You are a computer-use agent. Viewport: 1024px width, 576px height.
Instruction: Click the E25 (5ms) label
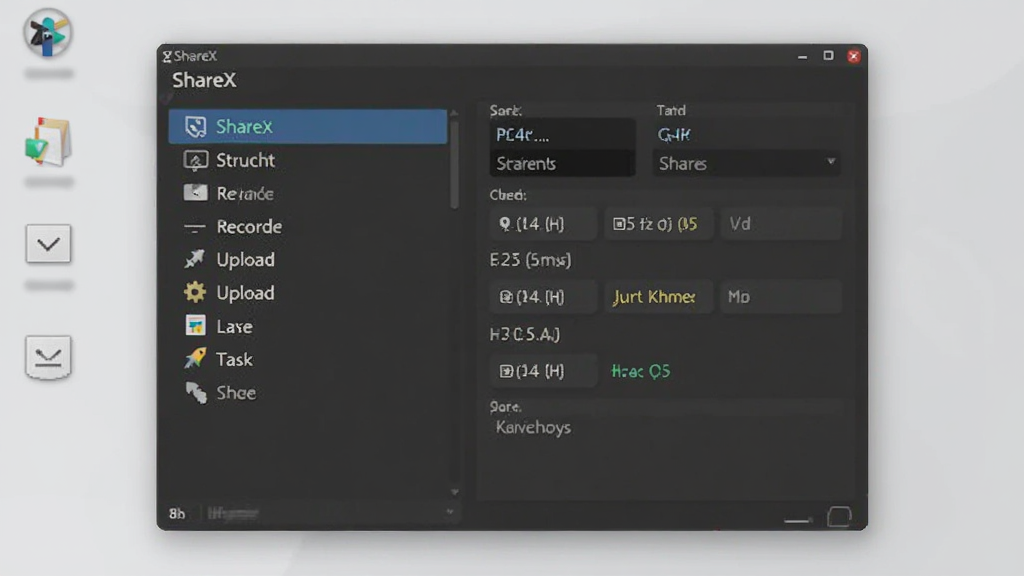click(x=530, y=260)
